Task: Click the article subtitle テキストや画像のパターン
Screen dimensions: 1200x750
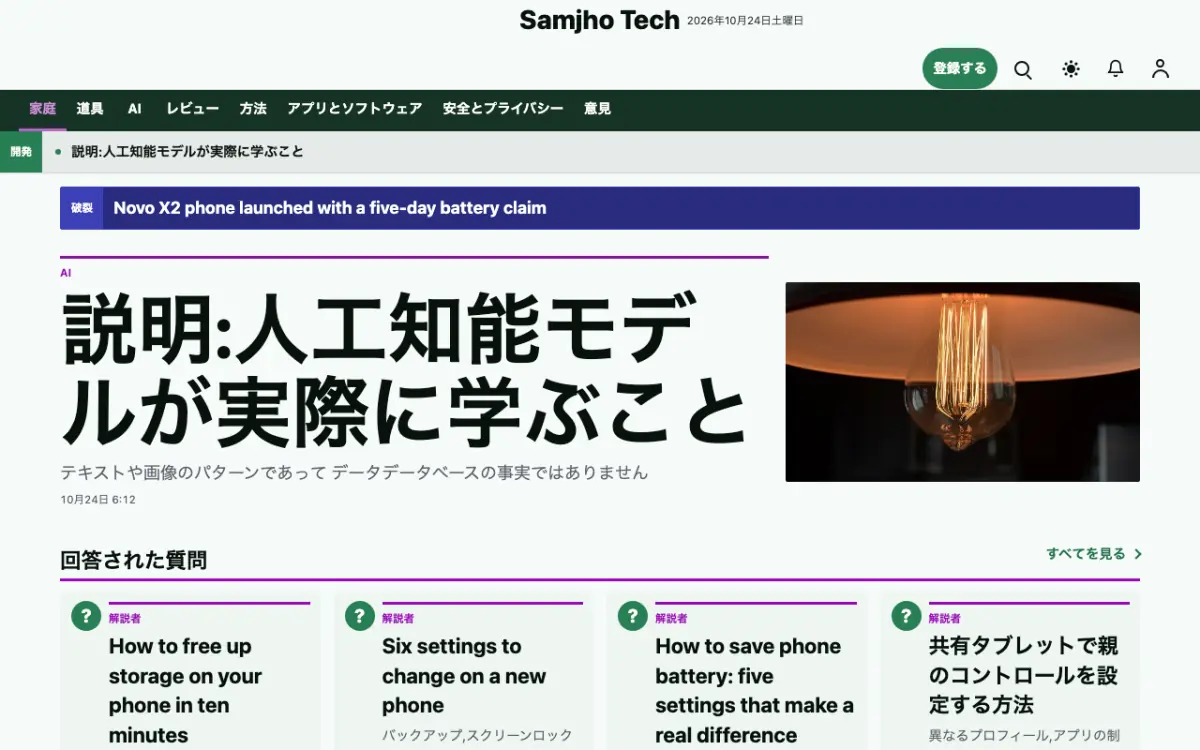Action: tap(354, 472)
